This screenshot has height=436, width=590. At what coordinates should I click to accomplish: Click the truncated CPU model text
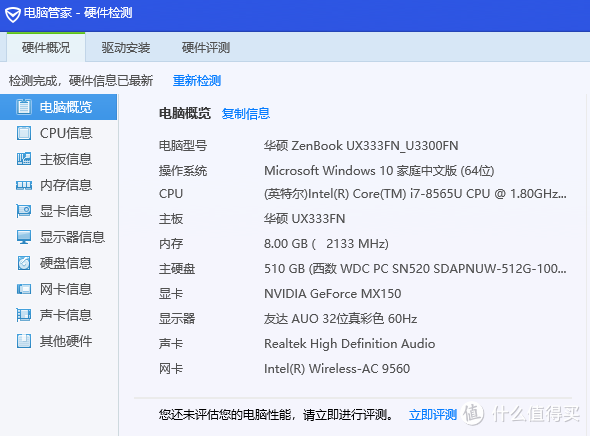point(415,194)
